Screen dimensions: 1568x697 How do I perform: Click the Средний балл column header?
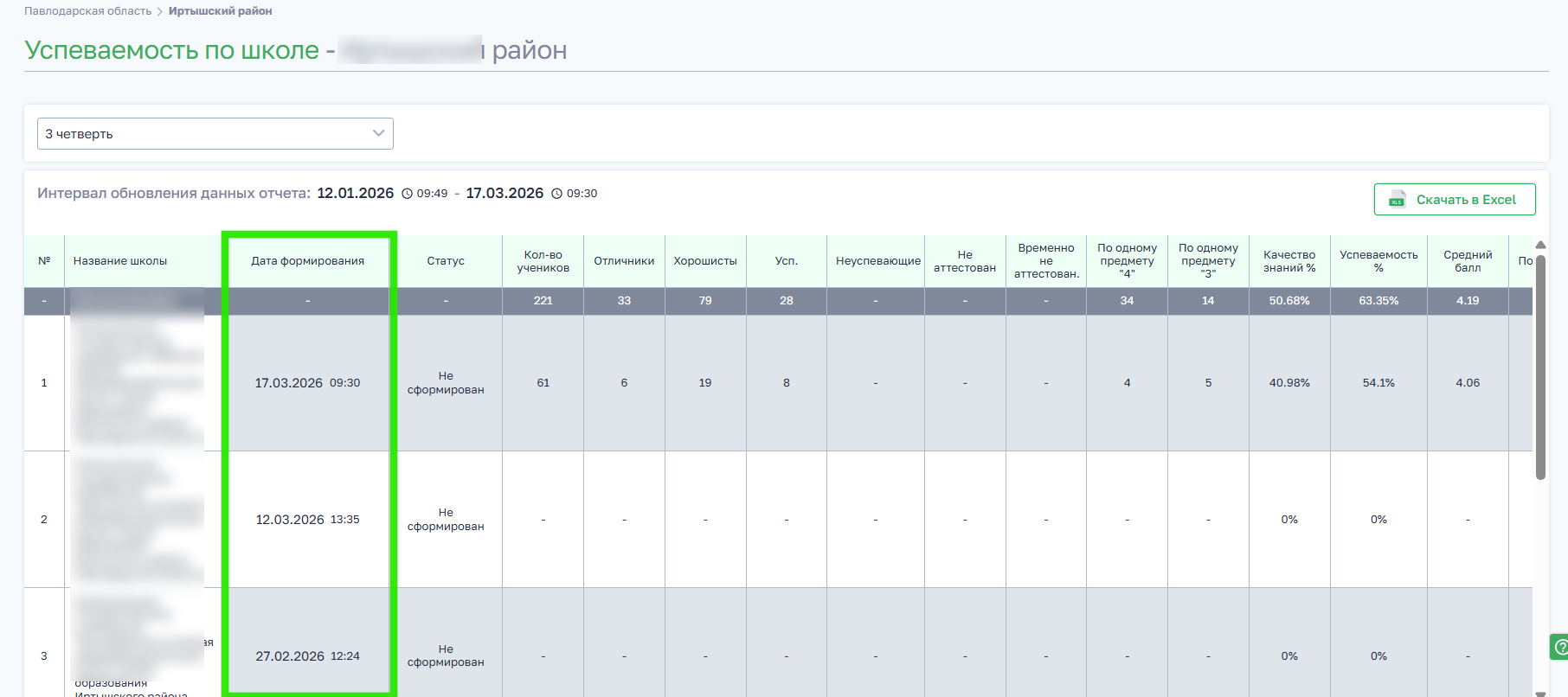pos(1467,261)
